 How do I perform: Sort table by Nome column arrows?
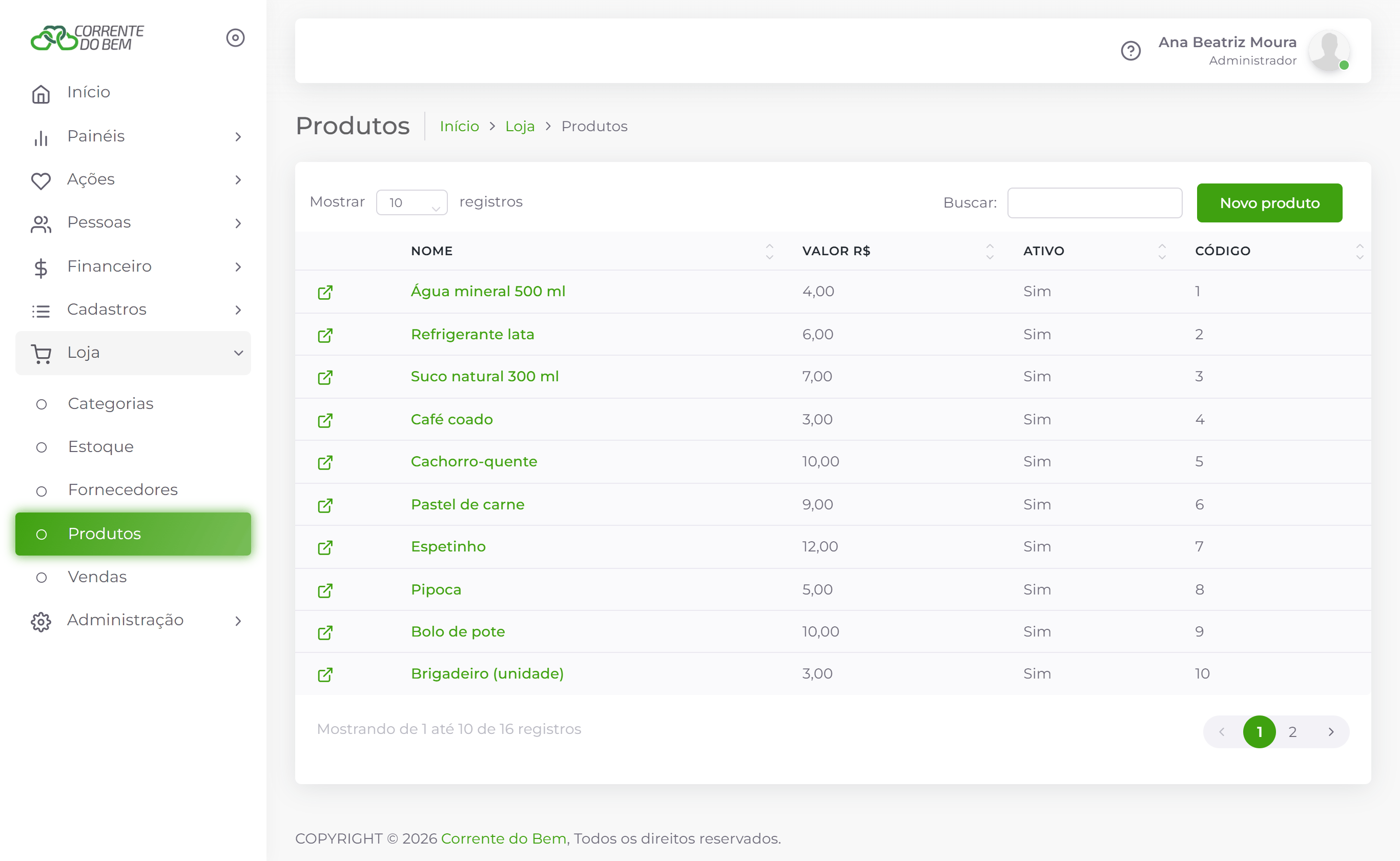pyautogui.click(x=769, y=251)
